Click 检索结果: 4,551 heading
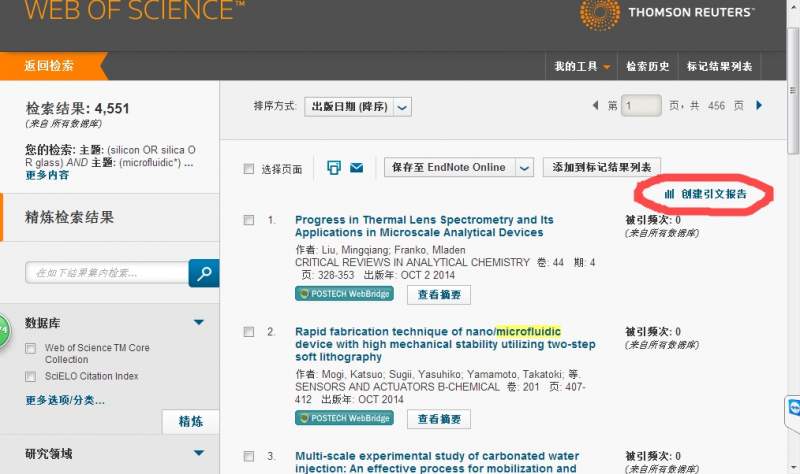Image resolution: width=800 pixels, height=474 pixels. (x=77, y=108)
